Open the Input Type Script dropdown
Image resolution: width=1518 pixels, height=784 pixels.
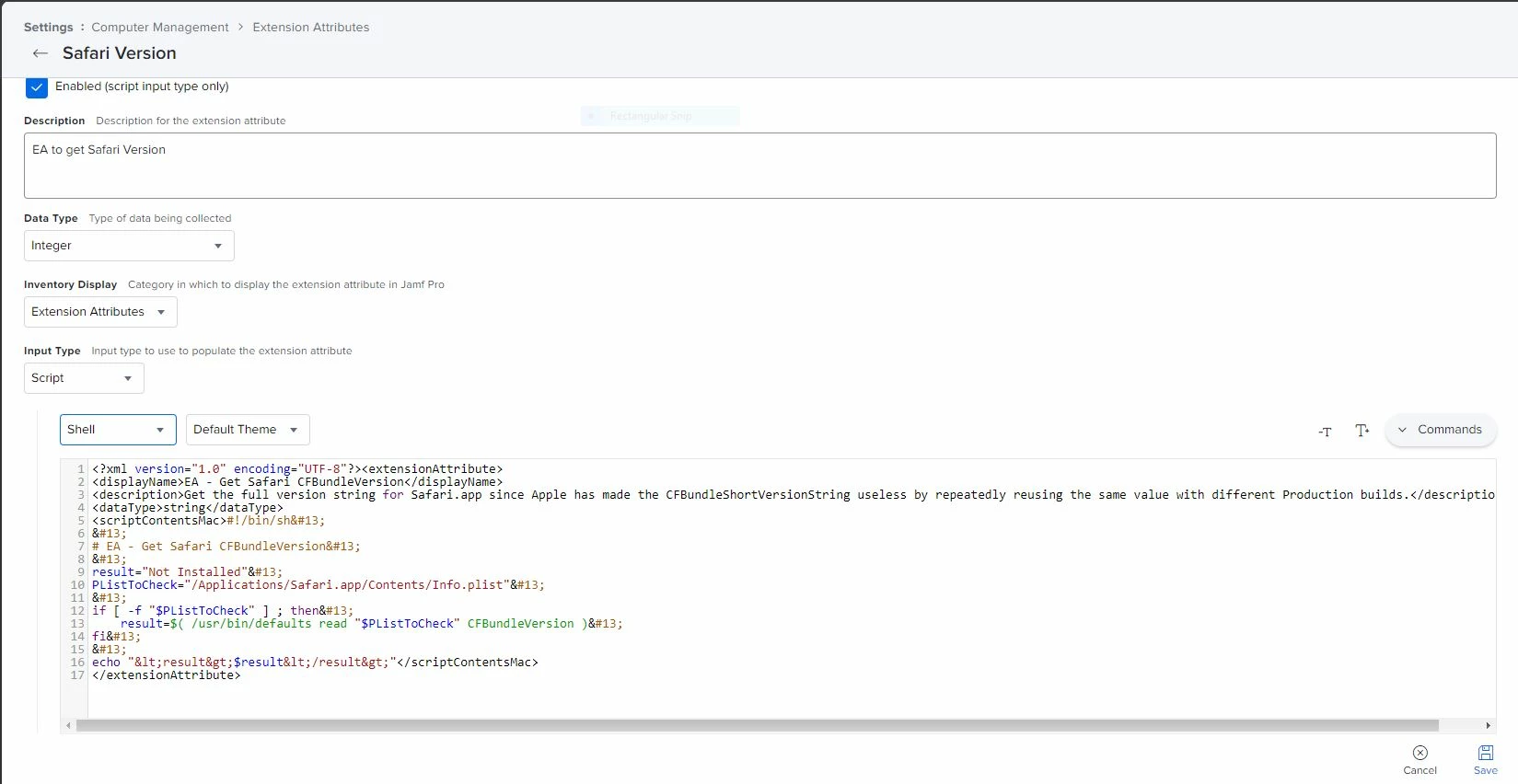[x=84, y=378]
